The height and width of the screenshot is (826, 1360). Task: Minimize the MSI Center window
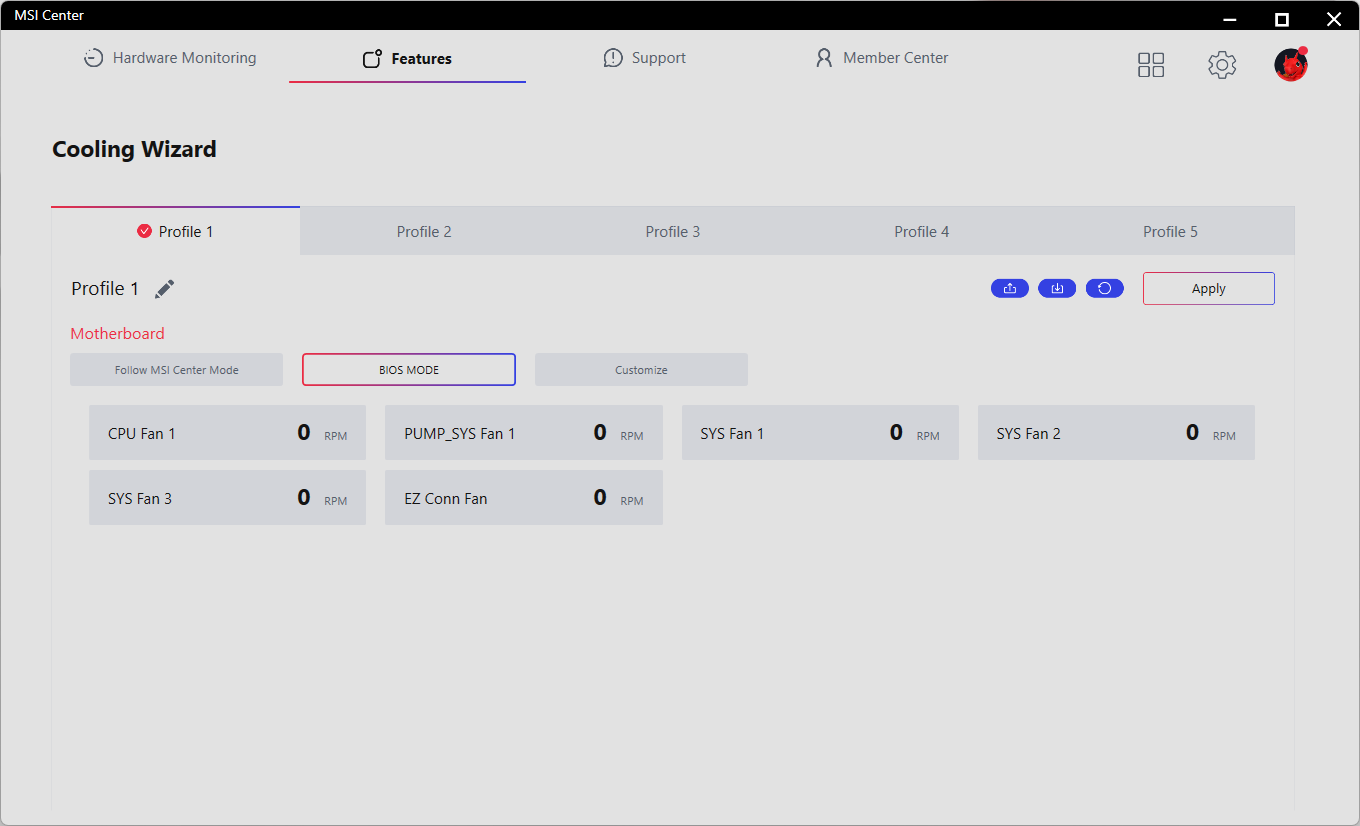click(x=1230, y=18)
